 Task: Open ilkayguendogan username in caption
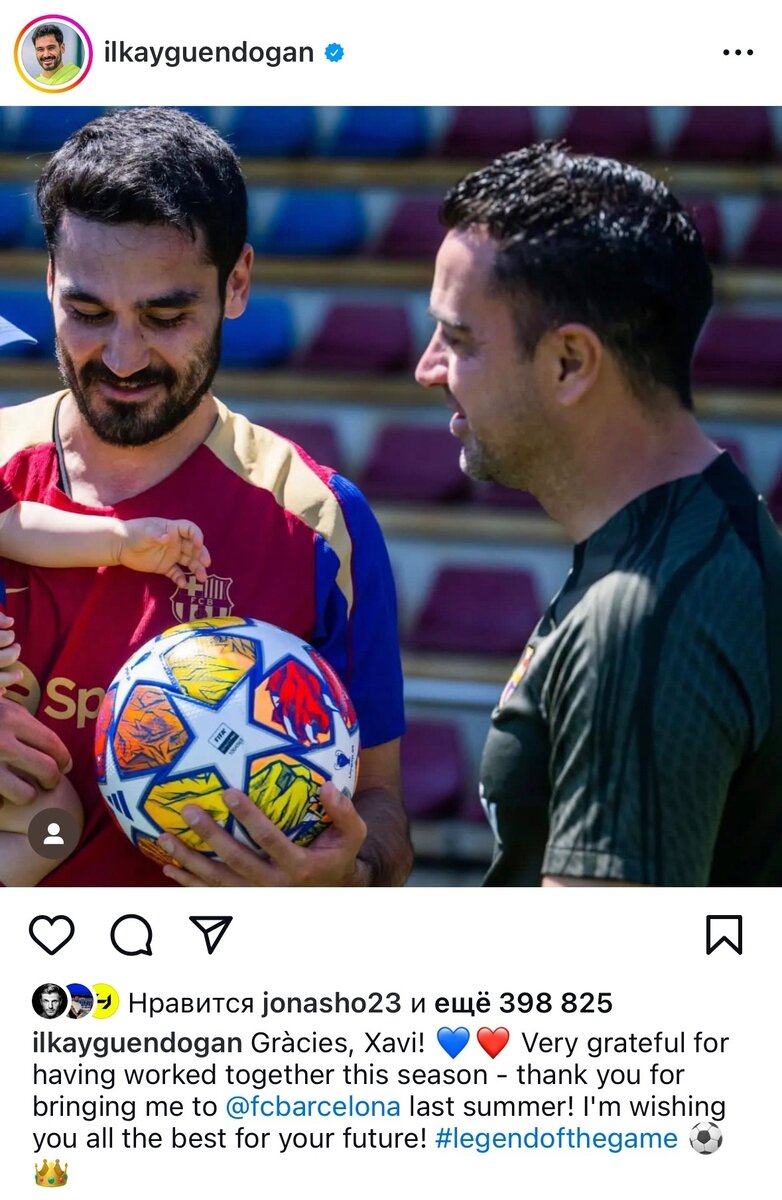tap(137, 1043)
